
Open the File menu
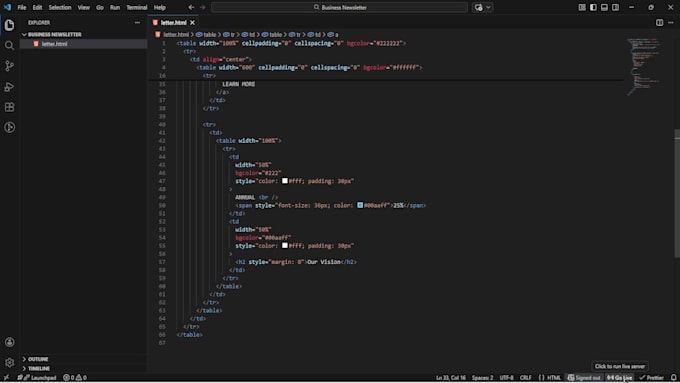click(22, 7)
